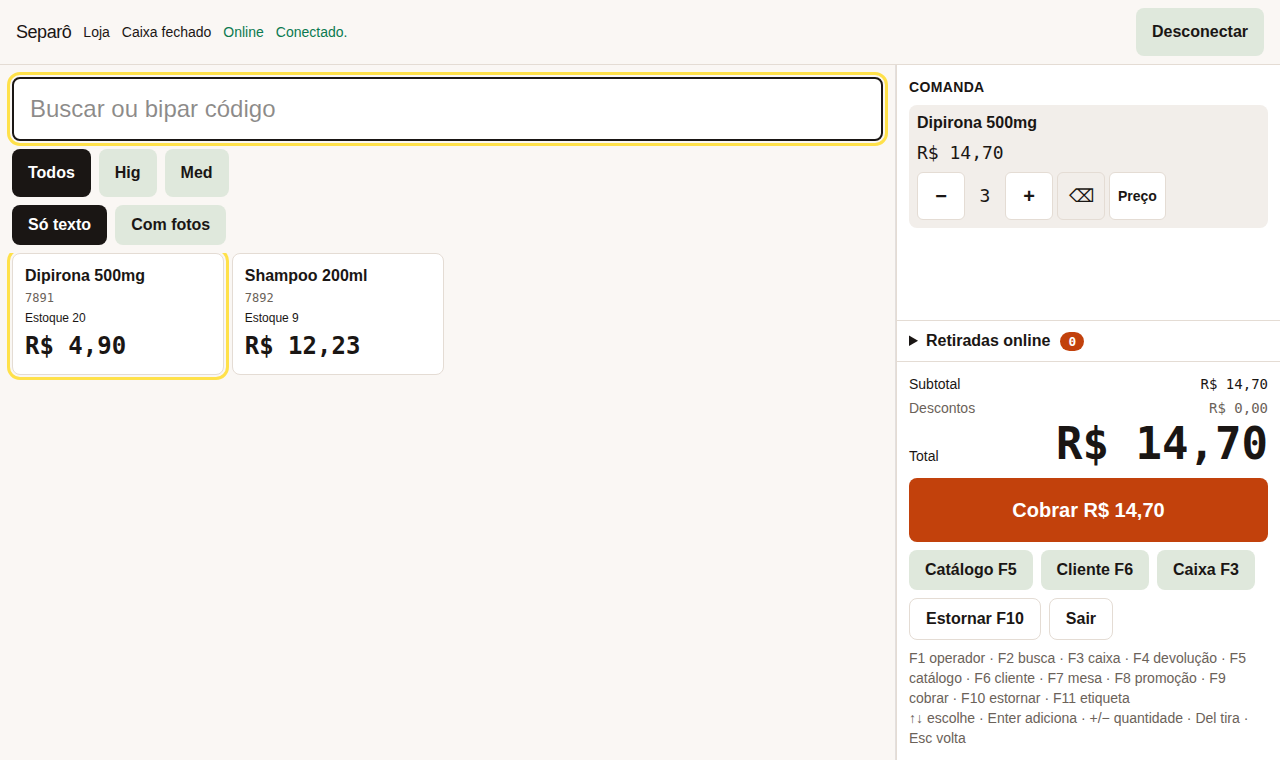Click the Loja label in header
Image resolution: width=1280 pixels, height=760 pixels.
97,32
